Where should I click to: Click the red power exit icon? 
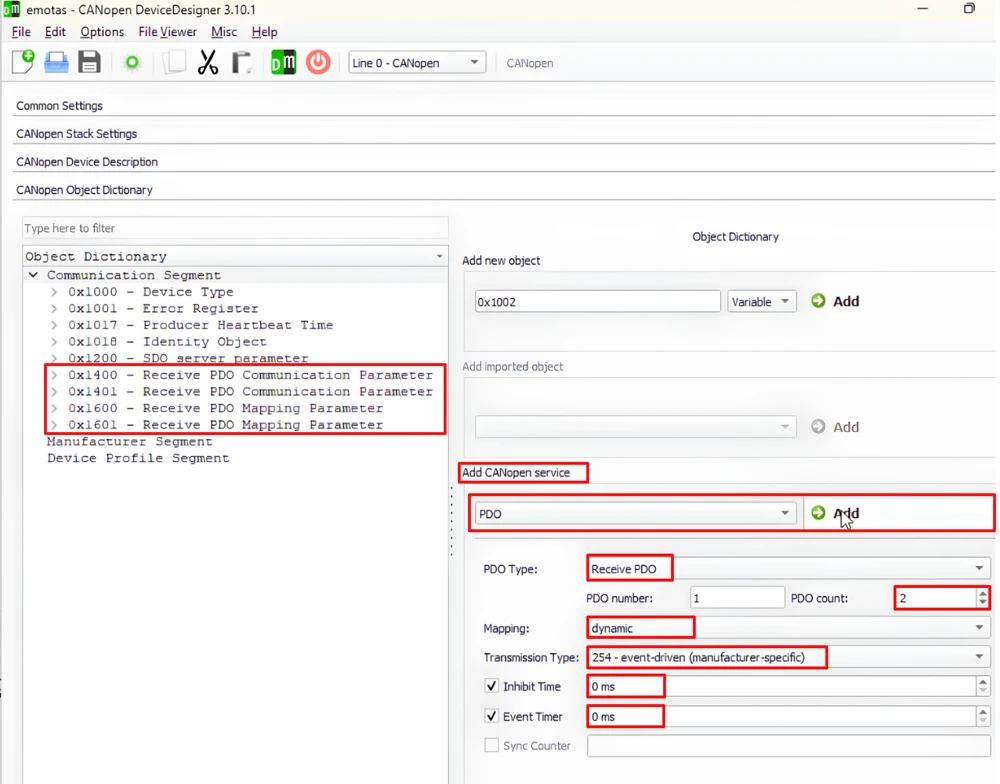[x=318, y=63]
